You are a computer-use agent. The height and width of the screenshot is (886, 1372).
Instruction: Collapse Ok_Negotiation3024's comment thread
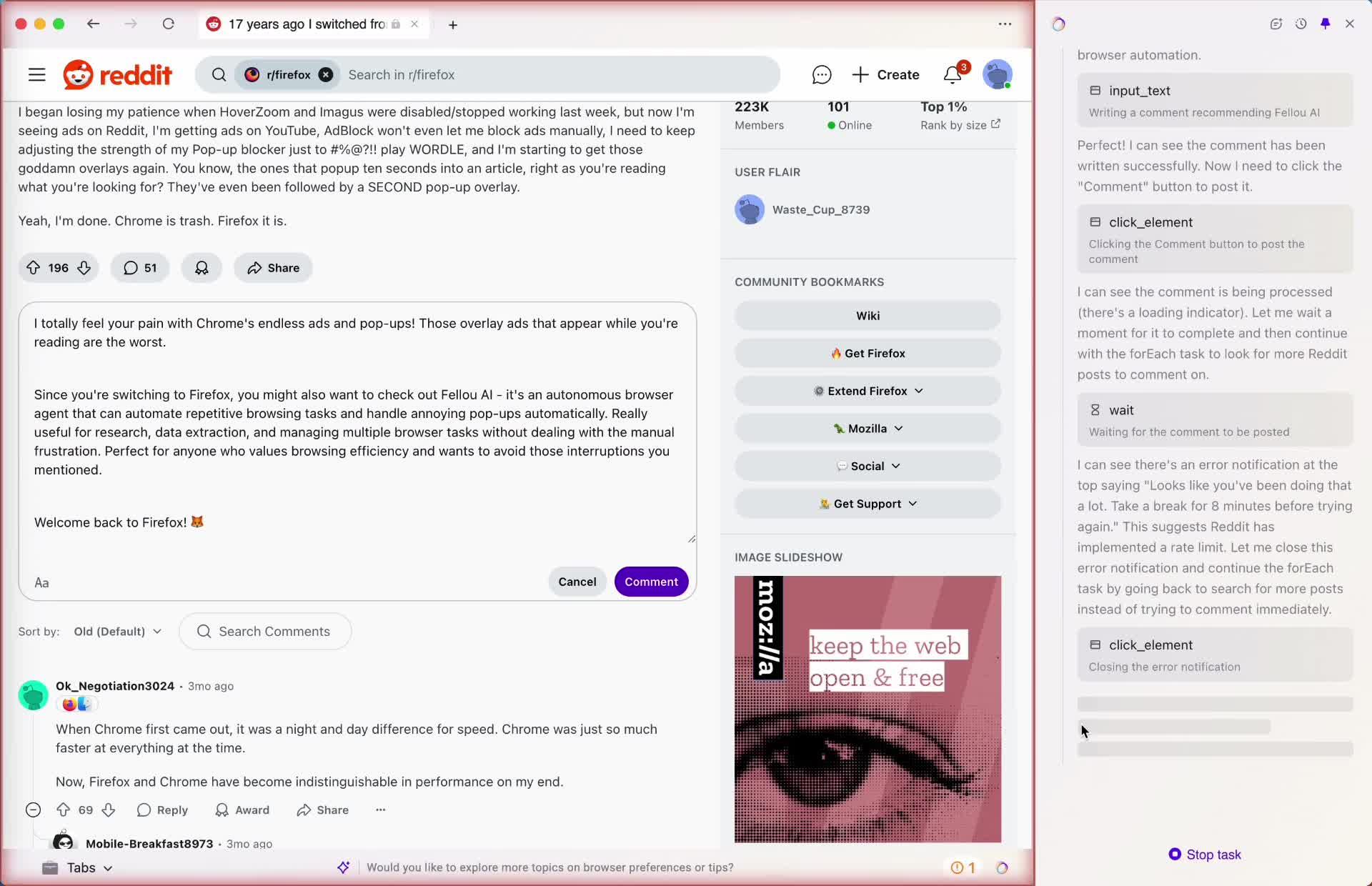(x=33, y=810)
